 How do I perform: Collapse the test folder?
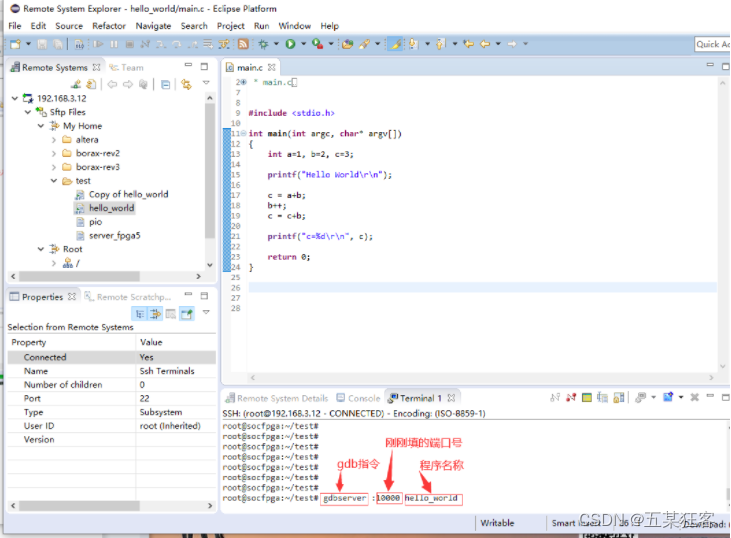point(54,180)
